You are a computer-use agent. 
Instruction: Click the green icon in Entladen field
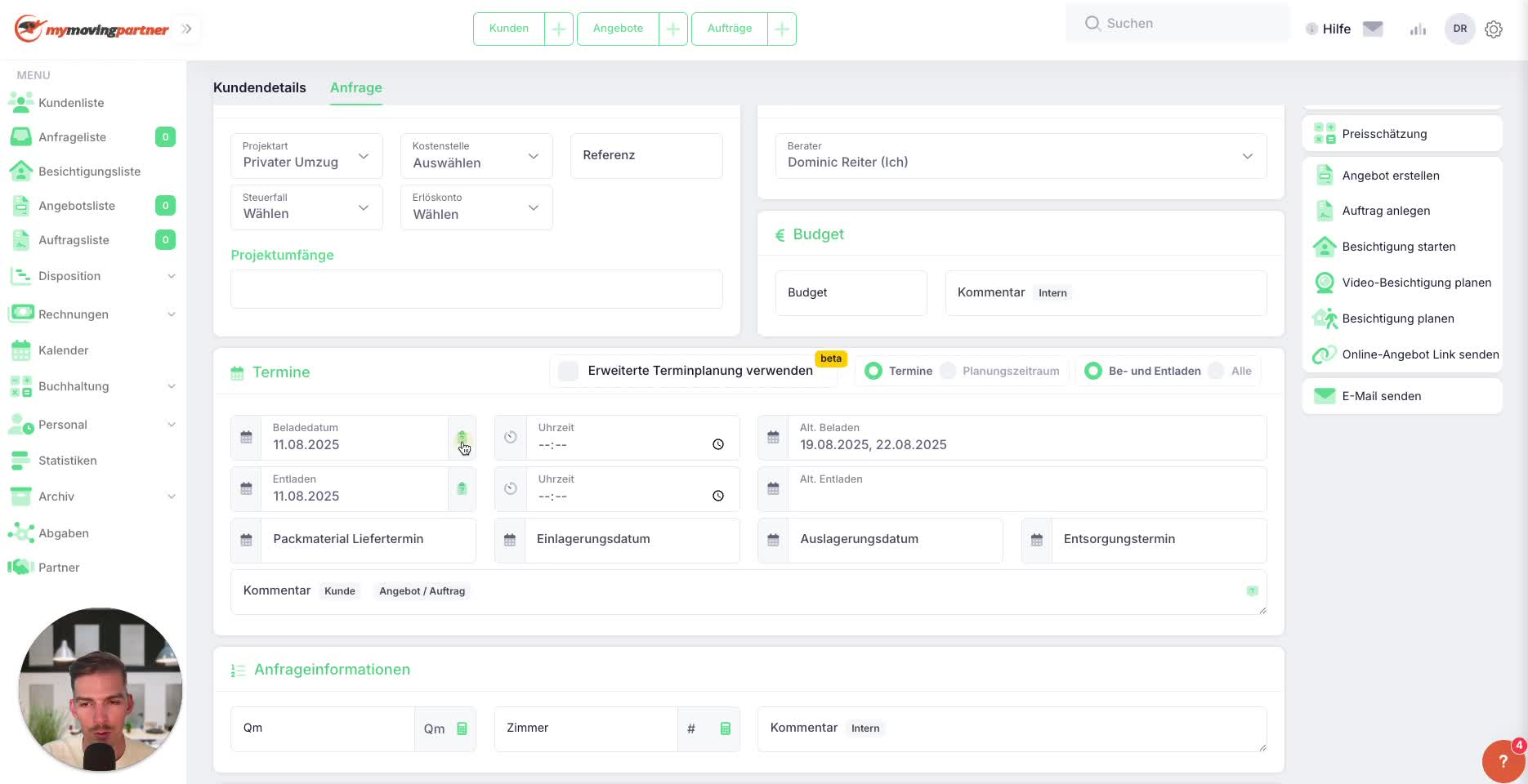(x=462, y=488)
